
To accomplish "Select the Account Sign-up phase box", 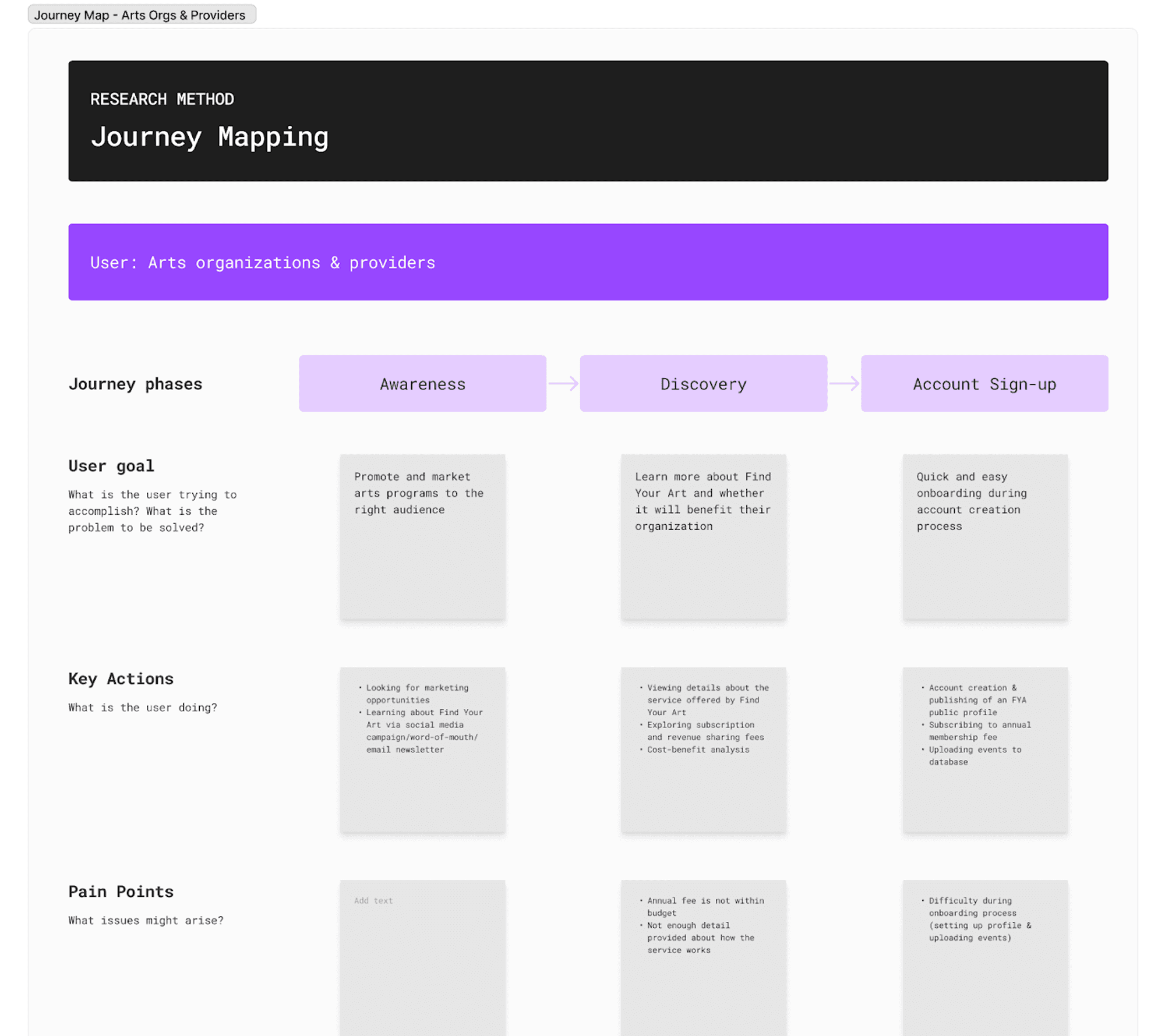I will click(x=984, y=384).
